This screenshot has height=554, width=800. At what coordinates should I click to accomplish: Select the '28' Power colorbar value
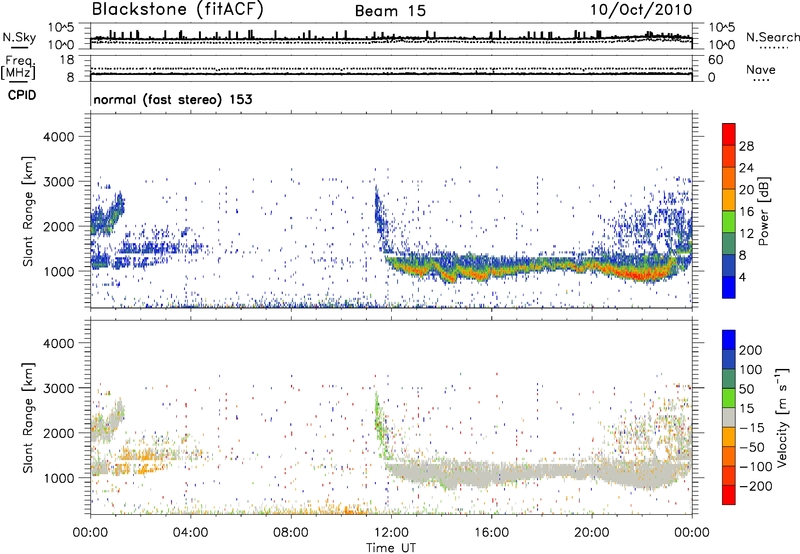click(746, 146)
